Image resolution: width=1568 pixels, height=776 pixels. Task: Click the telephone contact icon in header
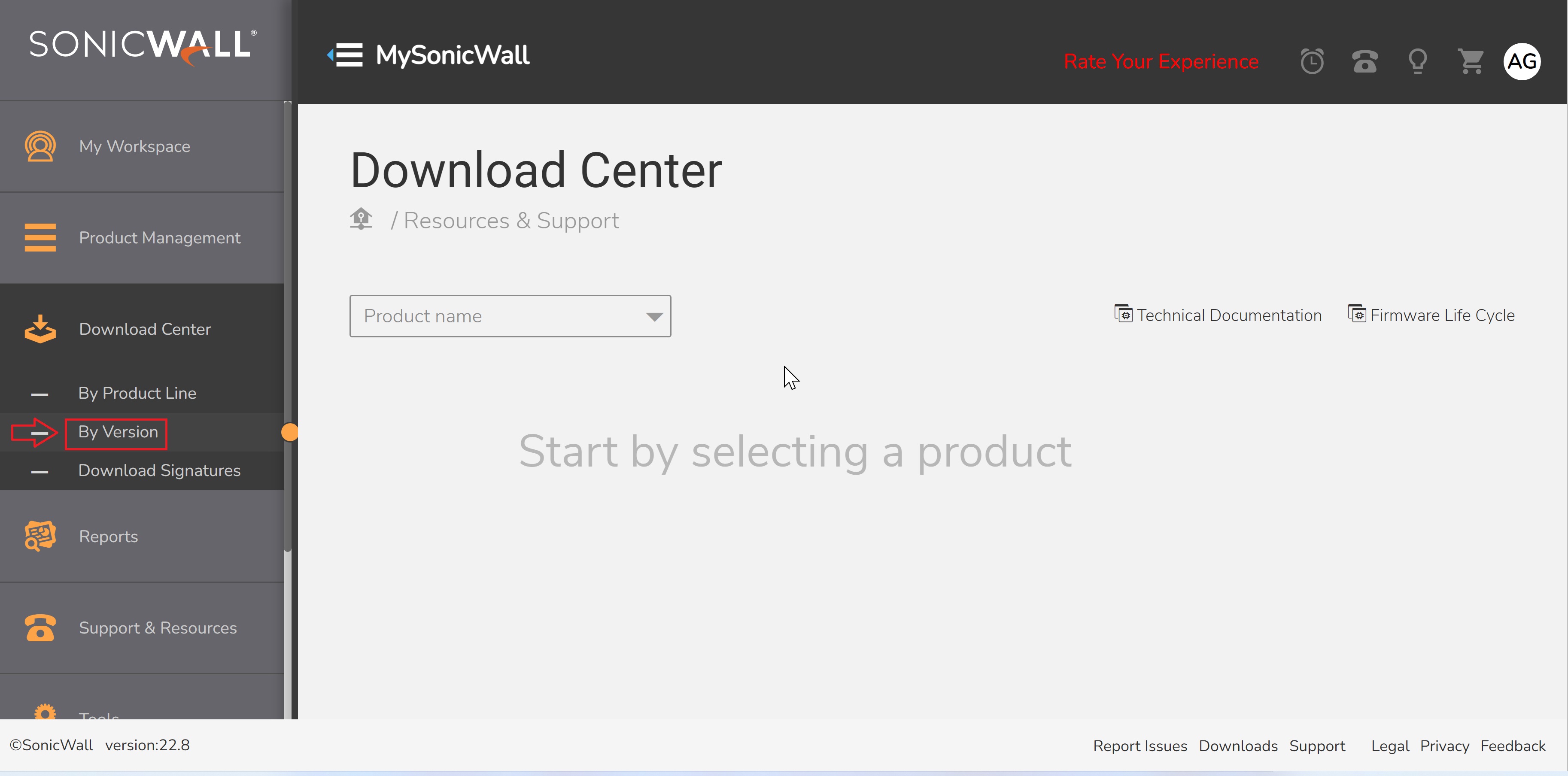[1364, 61]
